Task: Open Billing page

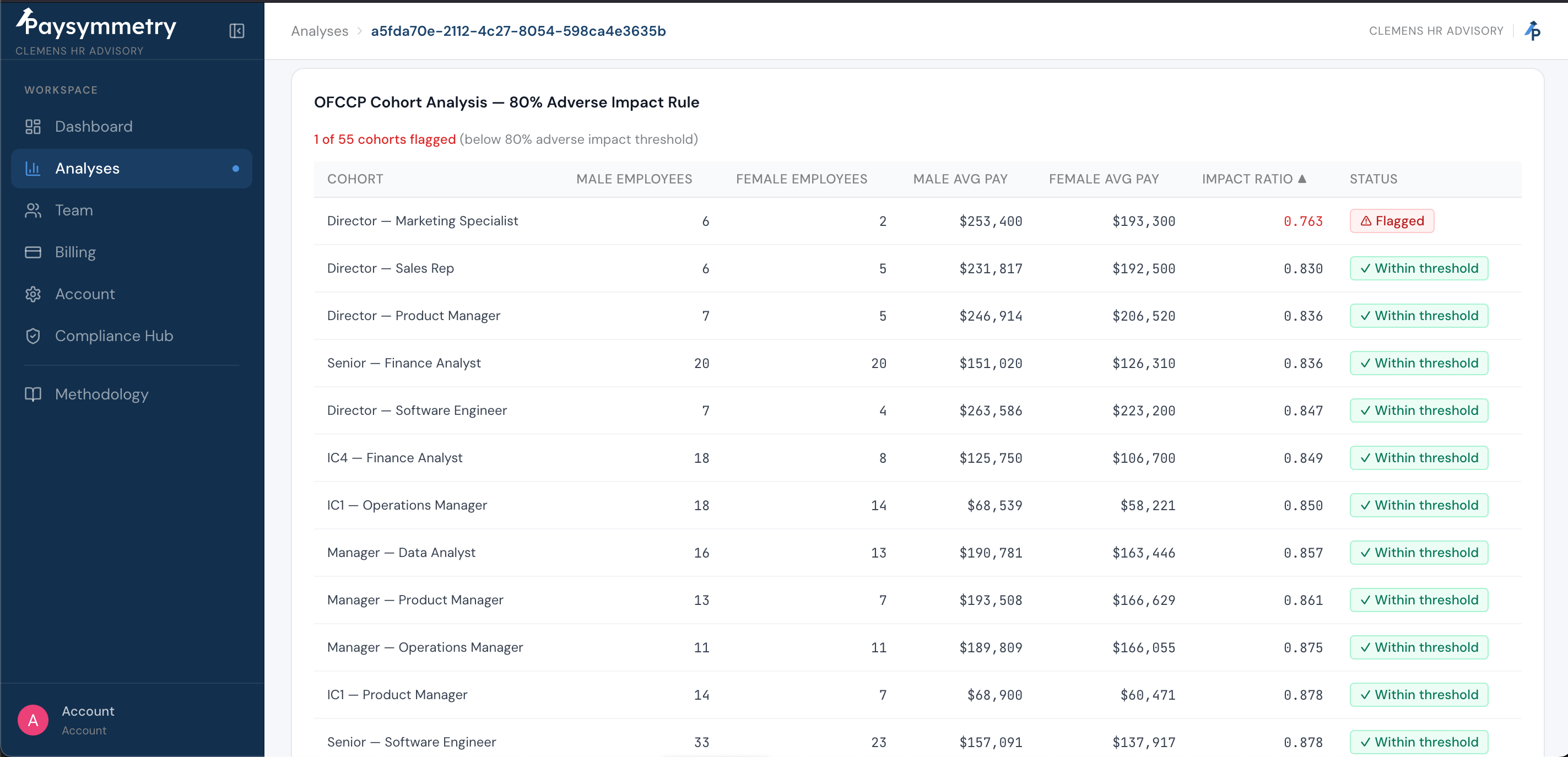Action: (x=132, y=252)
